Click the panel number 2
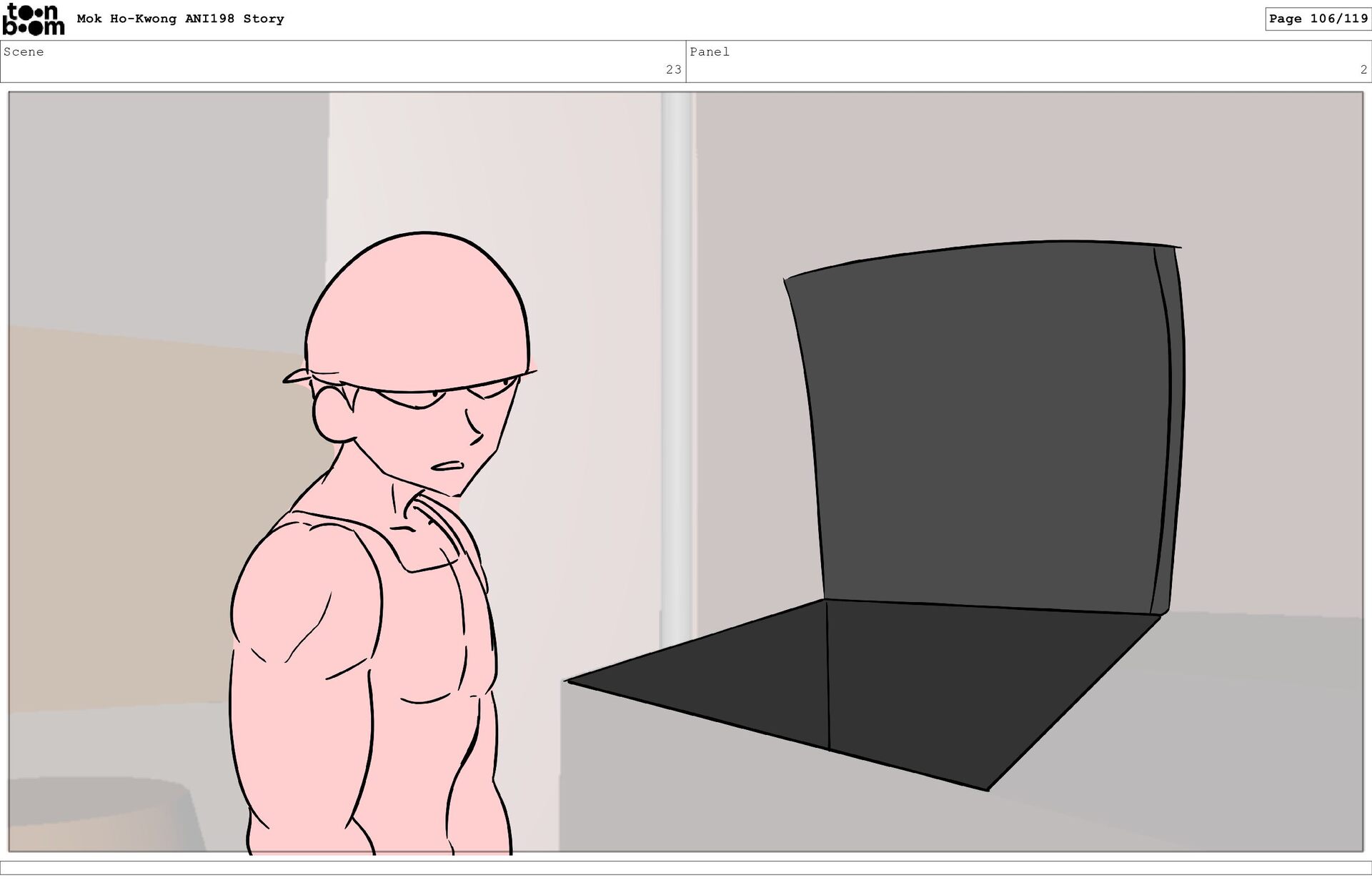The width and height of the screenshot is (1372, 888). [x=1363, y=69]
